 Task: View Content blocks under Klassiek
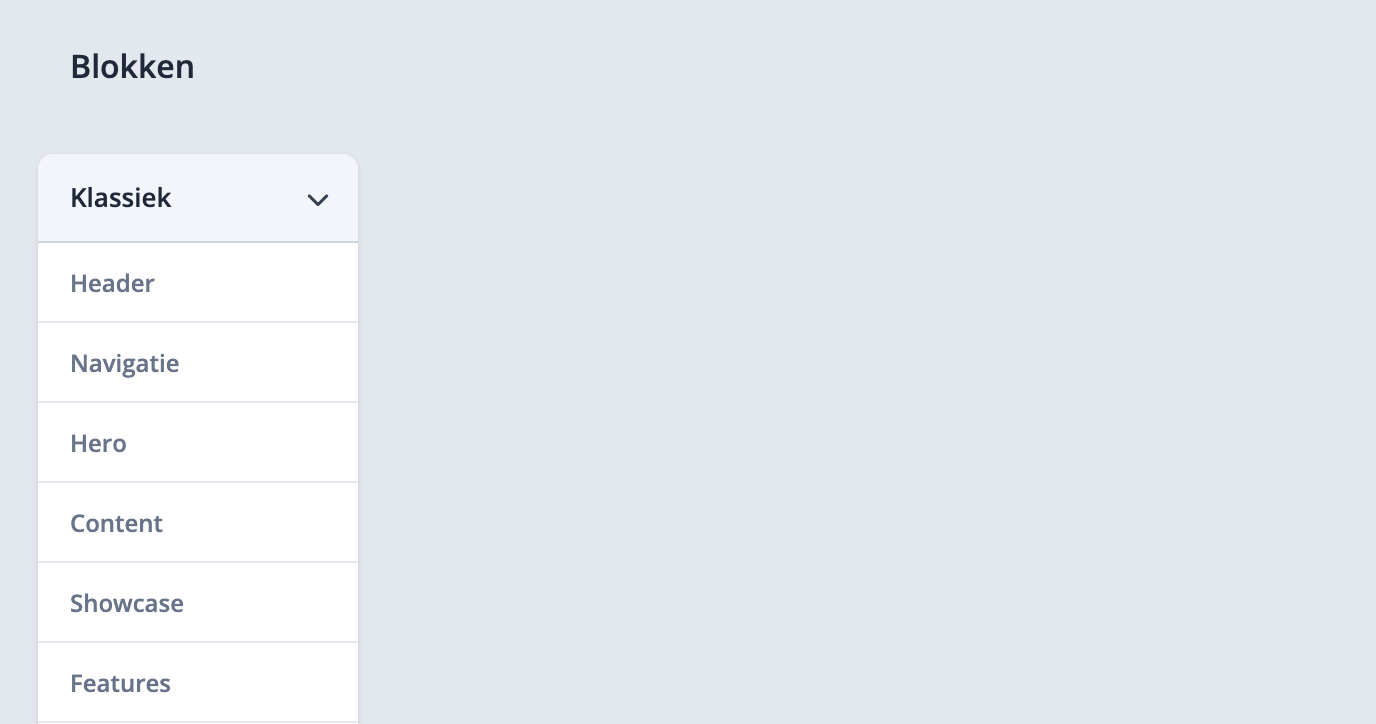198,523
